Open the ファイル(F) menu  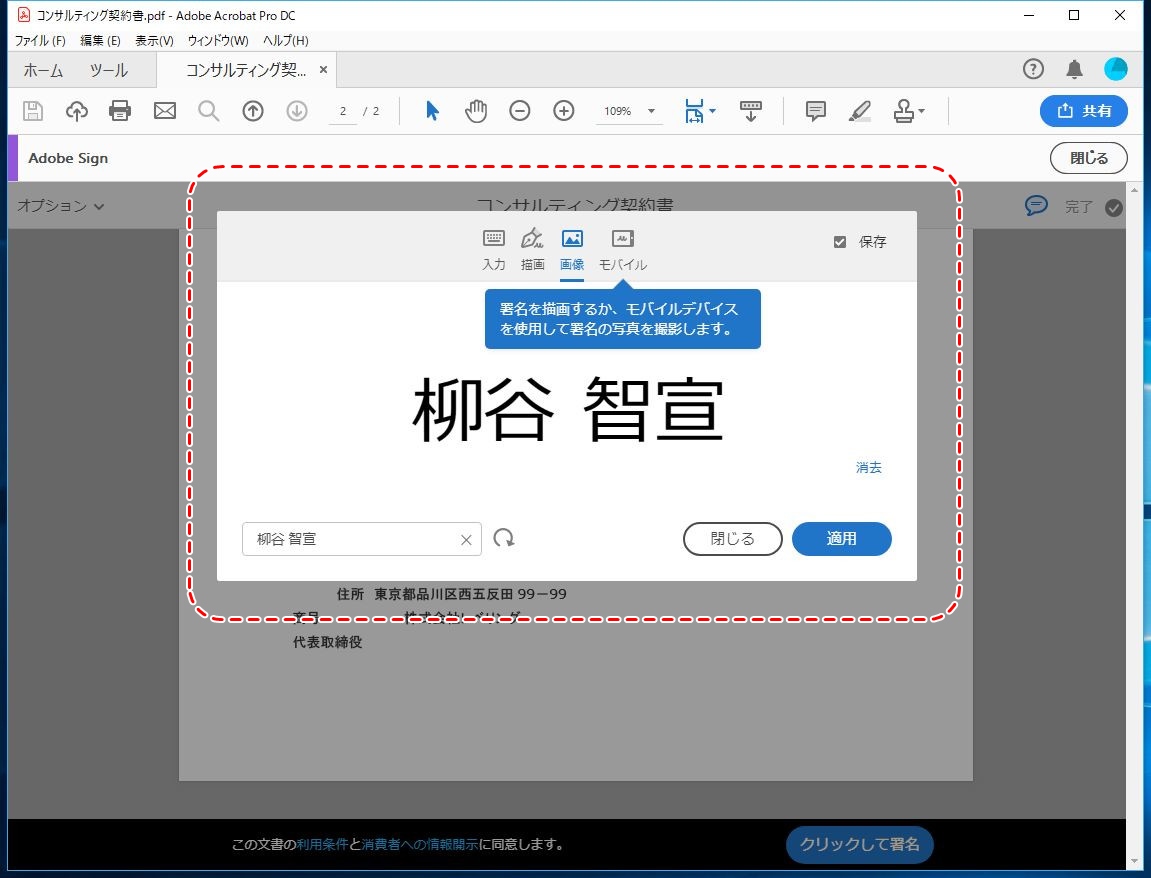pyautogui.click(x=40, y=41)
